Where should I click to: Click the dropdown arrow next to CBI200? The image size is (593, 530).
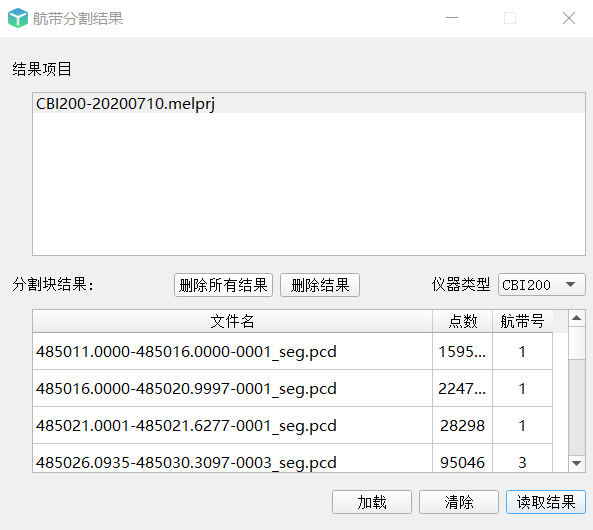pos(570,284)
